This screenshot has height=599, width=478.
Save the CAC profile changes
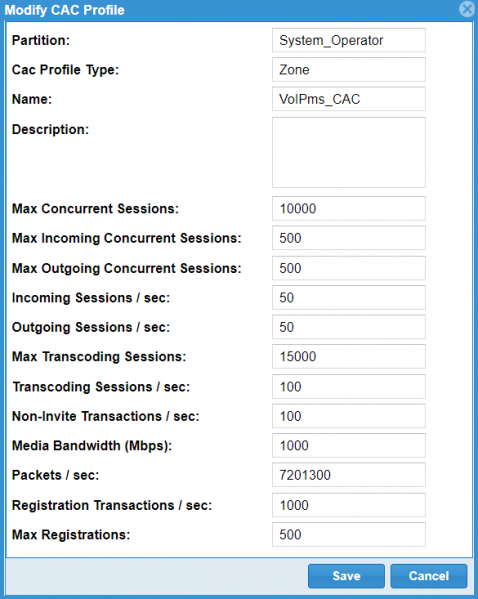pos(346,576)
